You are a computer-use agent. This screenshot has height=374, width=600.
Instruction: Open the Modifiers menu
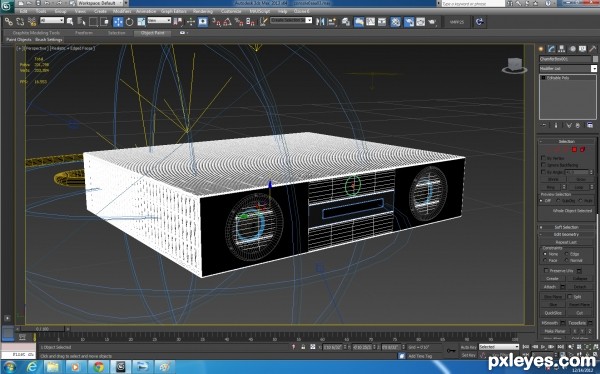[122, 11]
